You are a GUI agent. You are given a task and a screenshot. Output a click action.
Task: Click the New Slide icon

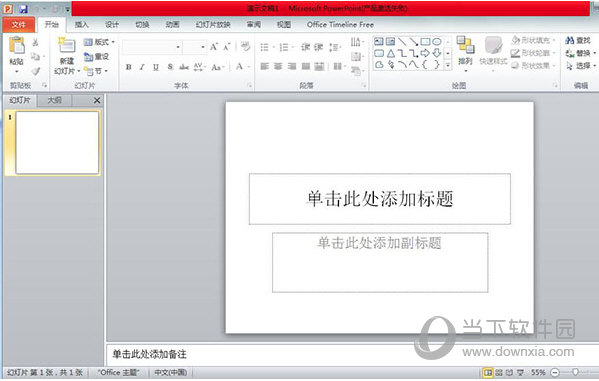[66, 45]
